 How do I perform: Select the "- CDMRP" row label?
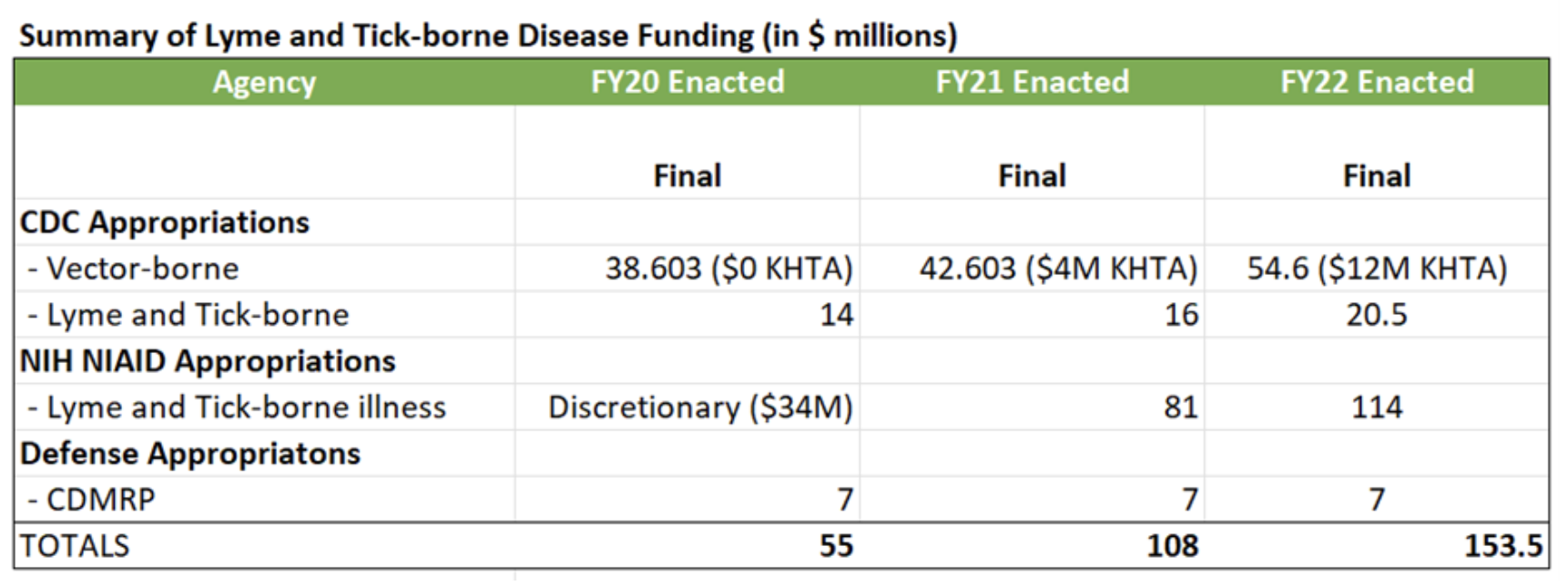coord(91,500)
